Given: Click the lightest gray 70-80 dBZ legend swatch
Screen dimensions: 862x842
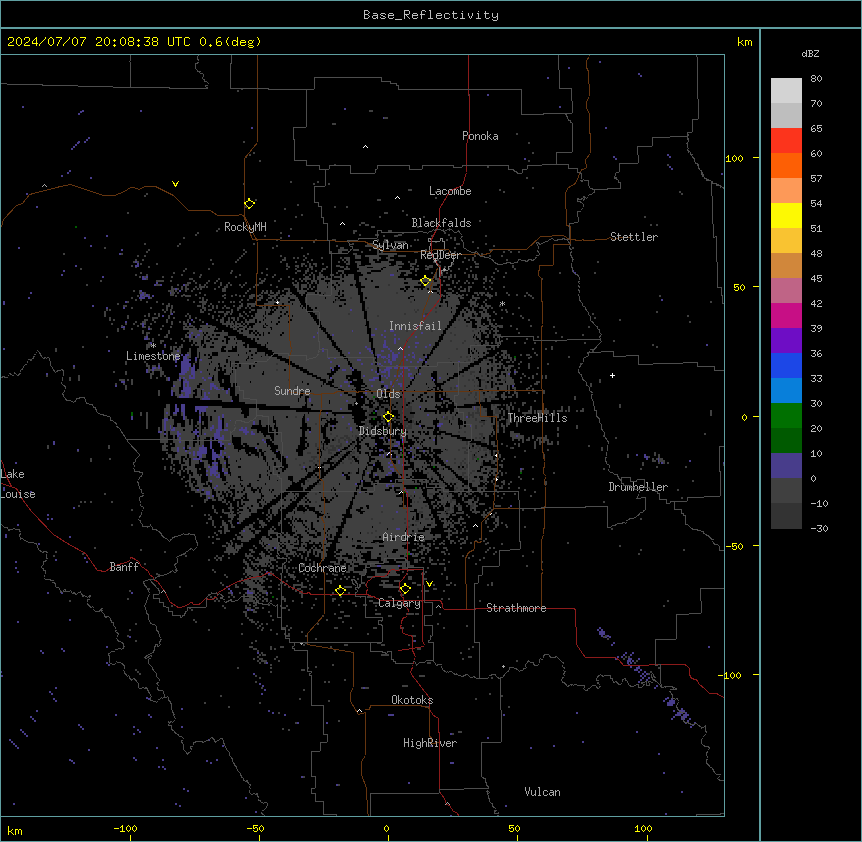Looking at the screenshot, I should (x=786, y=91).
